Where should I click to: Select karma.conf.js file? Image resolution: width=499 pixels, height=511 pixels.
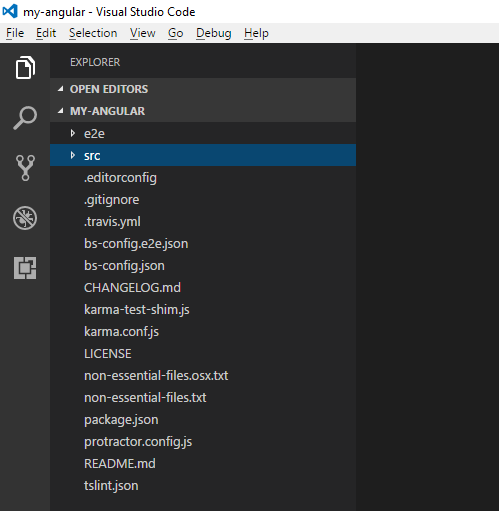[203, 332]
